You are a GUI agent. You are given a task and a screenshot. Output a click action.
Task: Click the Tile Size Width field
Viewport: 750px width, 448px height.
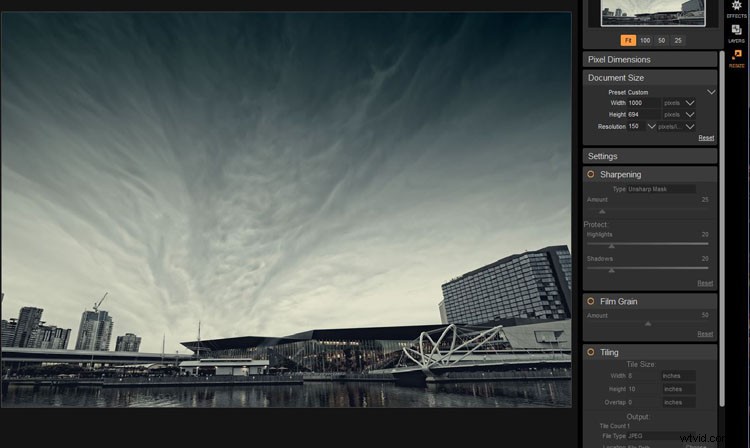click(x=644, y=376)
